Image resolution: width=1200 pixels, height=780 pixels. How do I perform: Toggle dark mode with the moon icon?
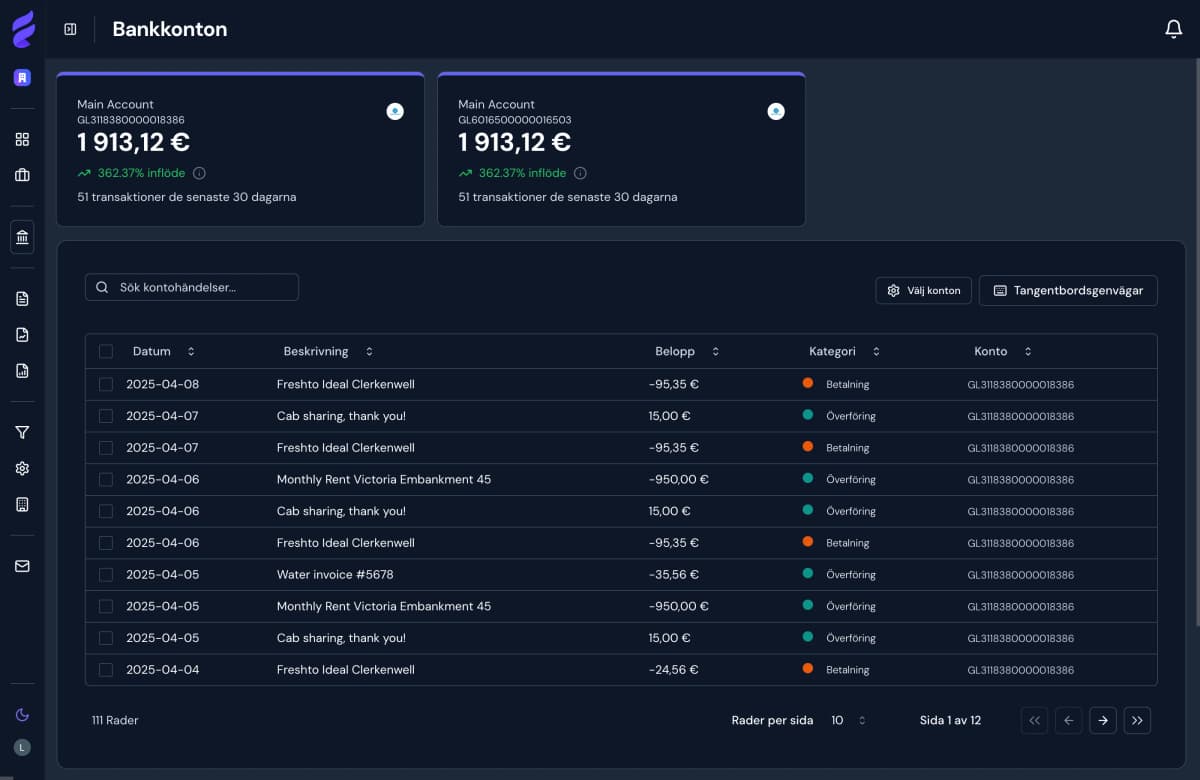[22, 714]
